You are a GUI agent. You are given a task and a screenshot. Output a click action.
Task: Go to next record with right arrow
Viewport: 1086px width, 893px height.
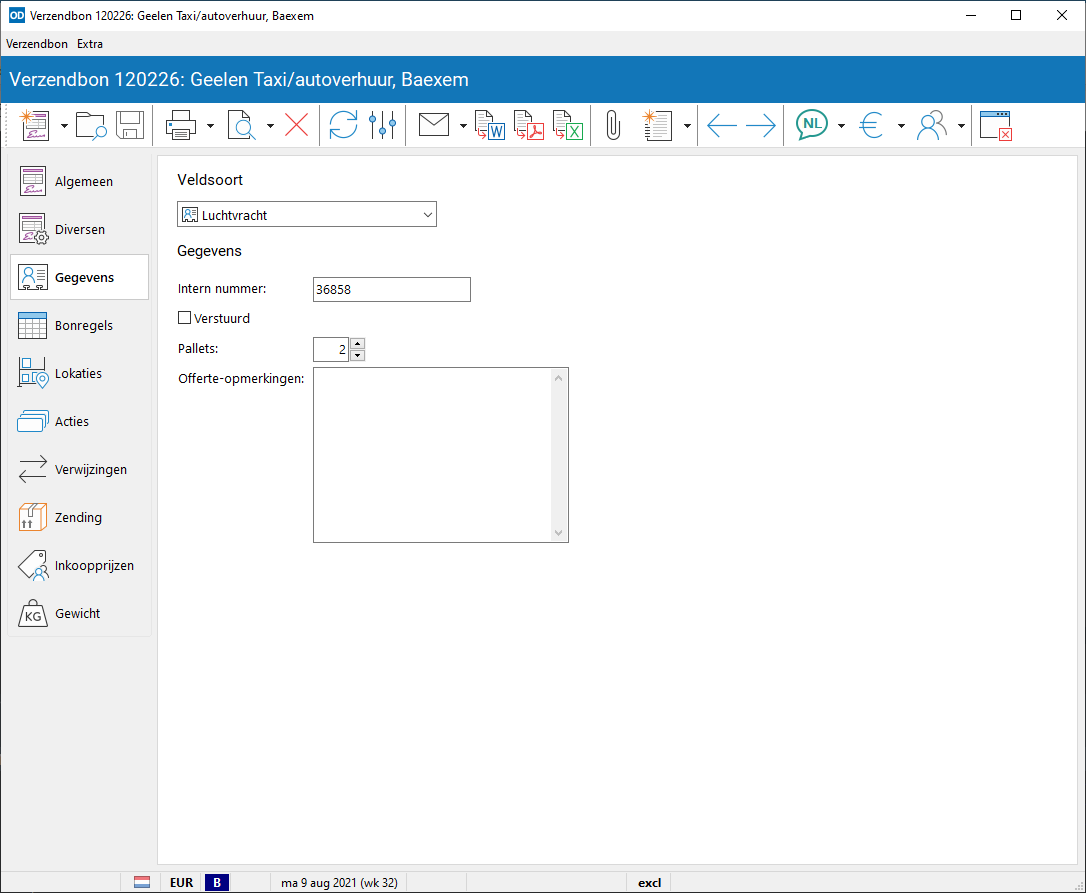[760, 125]
